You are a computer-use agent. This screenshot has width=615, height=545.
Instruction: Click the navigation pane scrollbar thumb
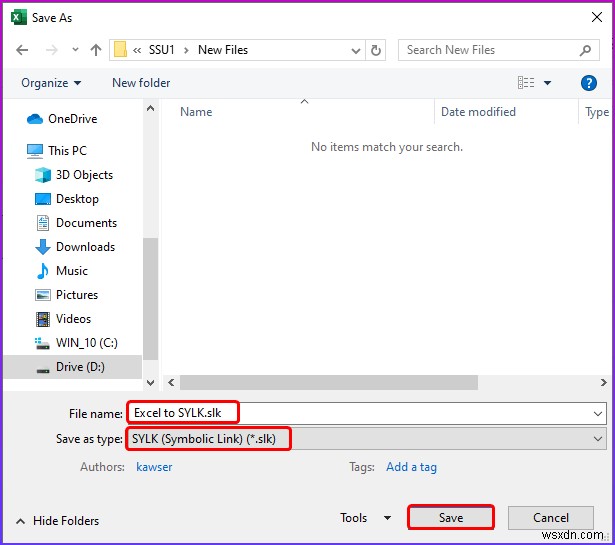[150, 299]
